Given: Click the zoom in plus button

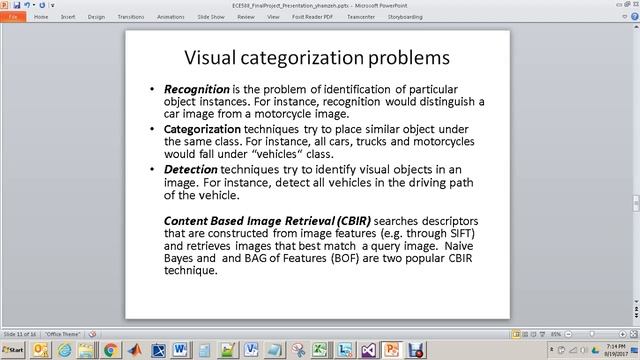Looking at the screenshot, I should 622,334.
